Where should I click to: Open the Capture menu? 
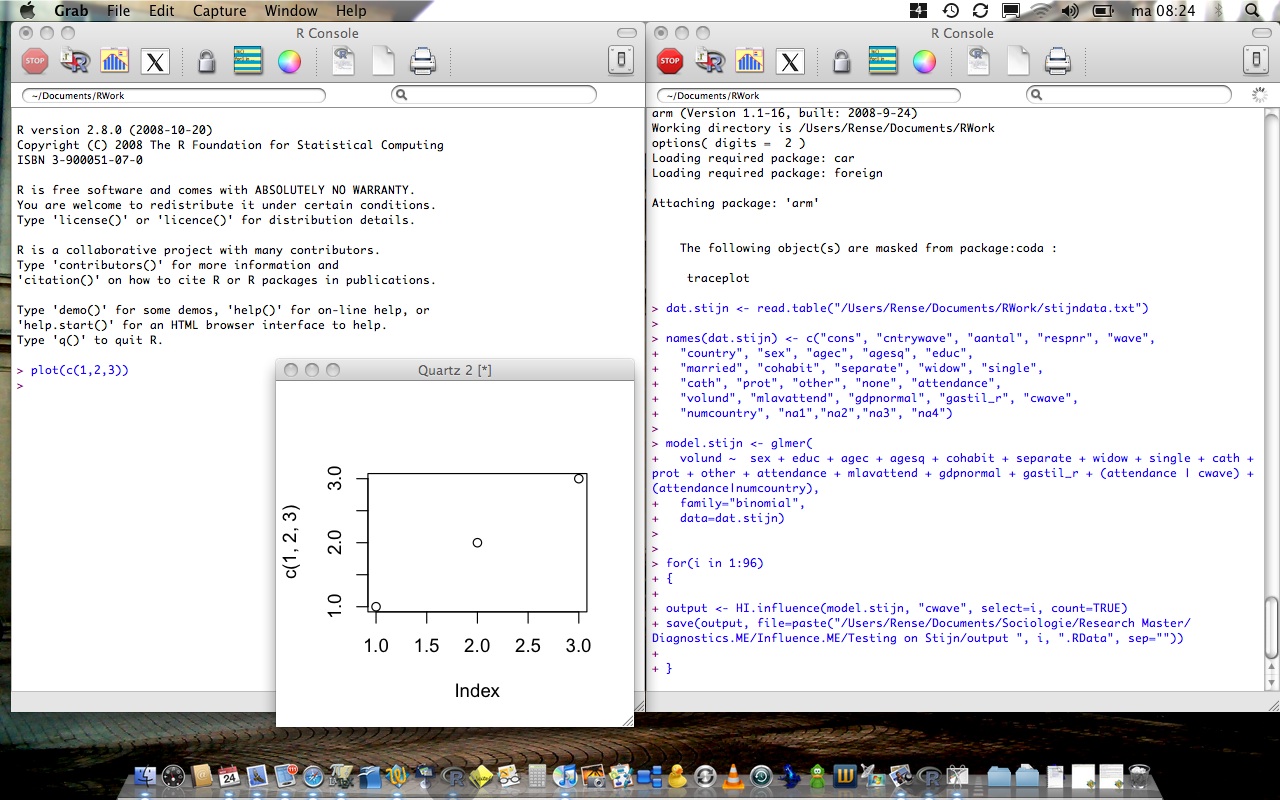(x=219, y=11)
